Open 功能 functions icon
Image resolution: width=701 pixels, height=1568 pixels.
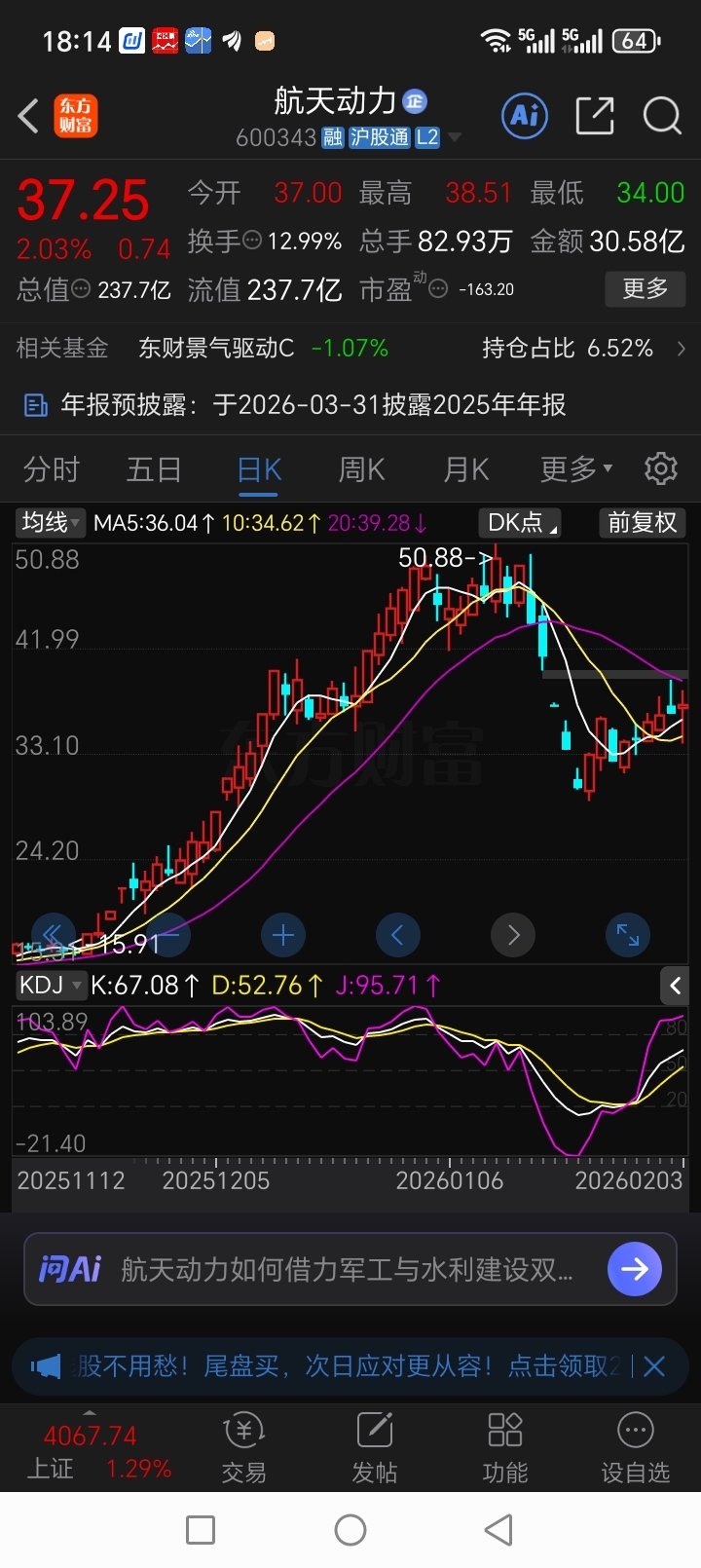505,1447
